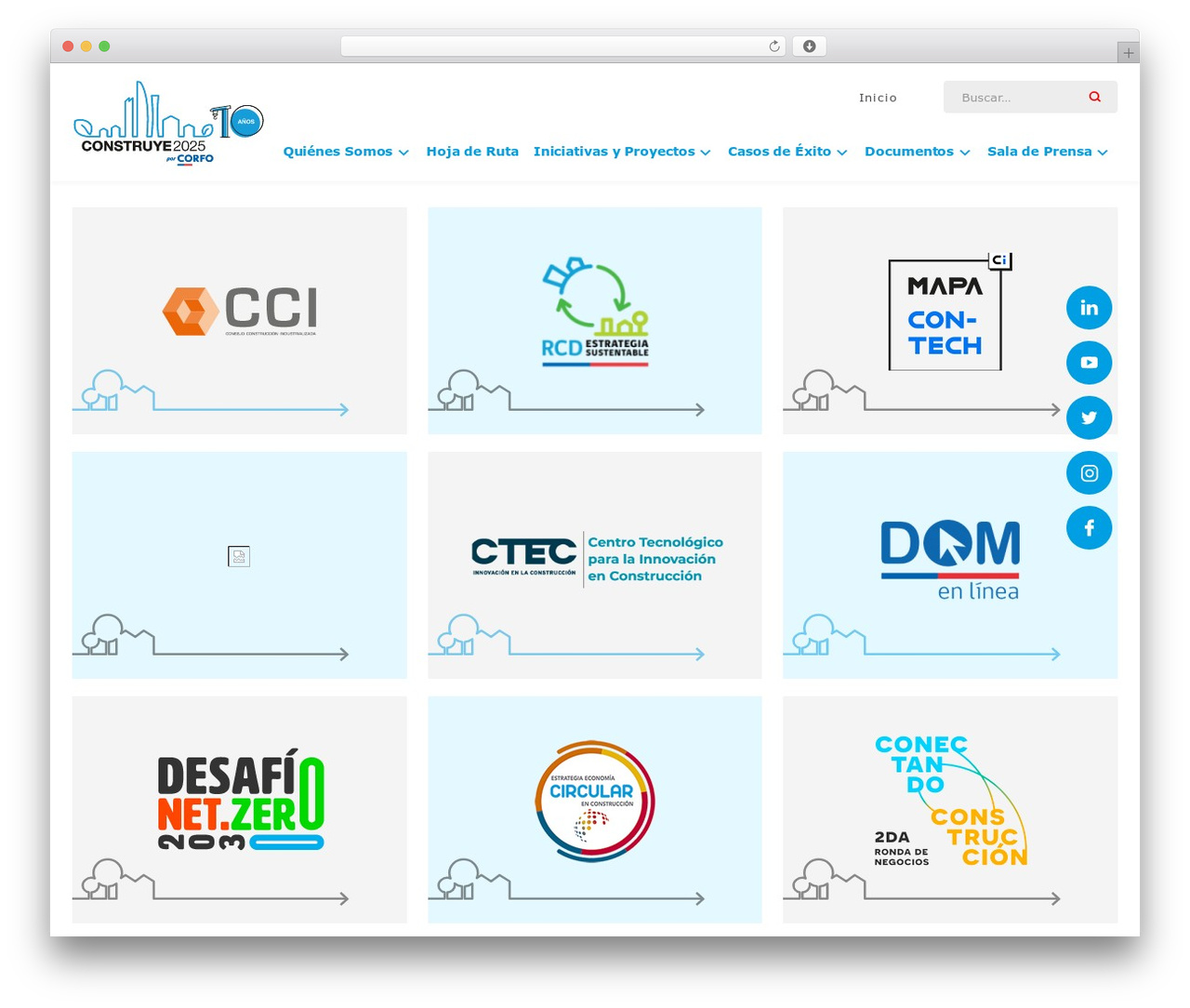The image size is (1190, 1008).
Task: Open the Desafío Net.Zero 2030 card
Action: pyautogui.click(x=240, y=810)
